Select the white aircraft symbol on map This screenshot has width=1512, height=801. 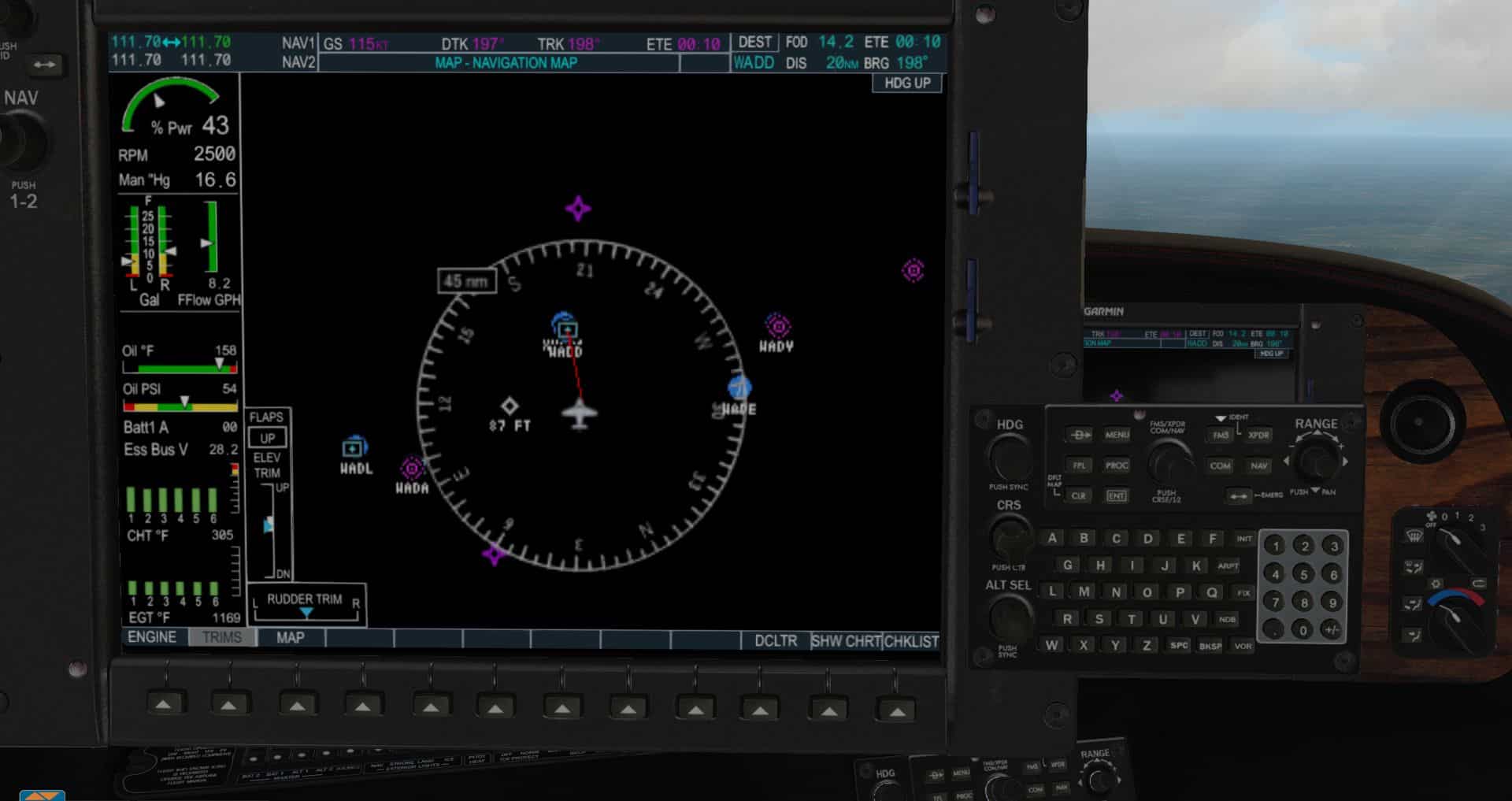tap(580, 413)
